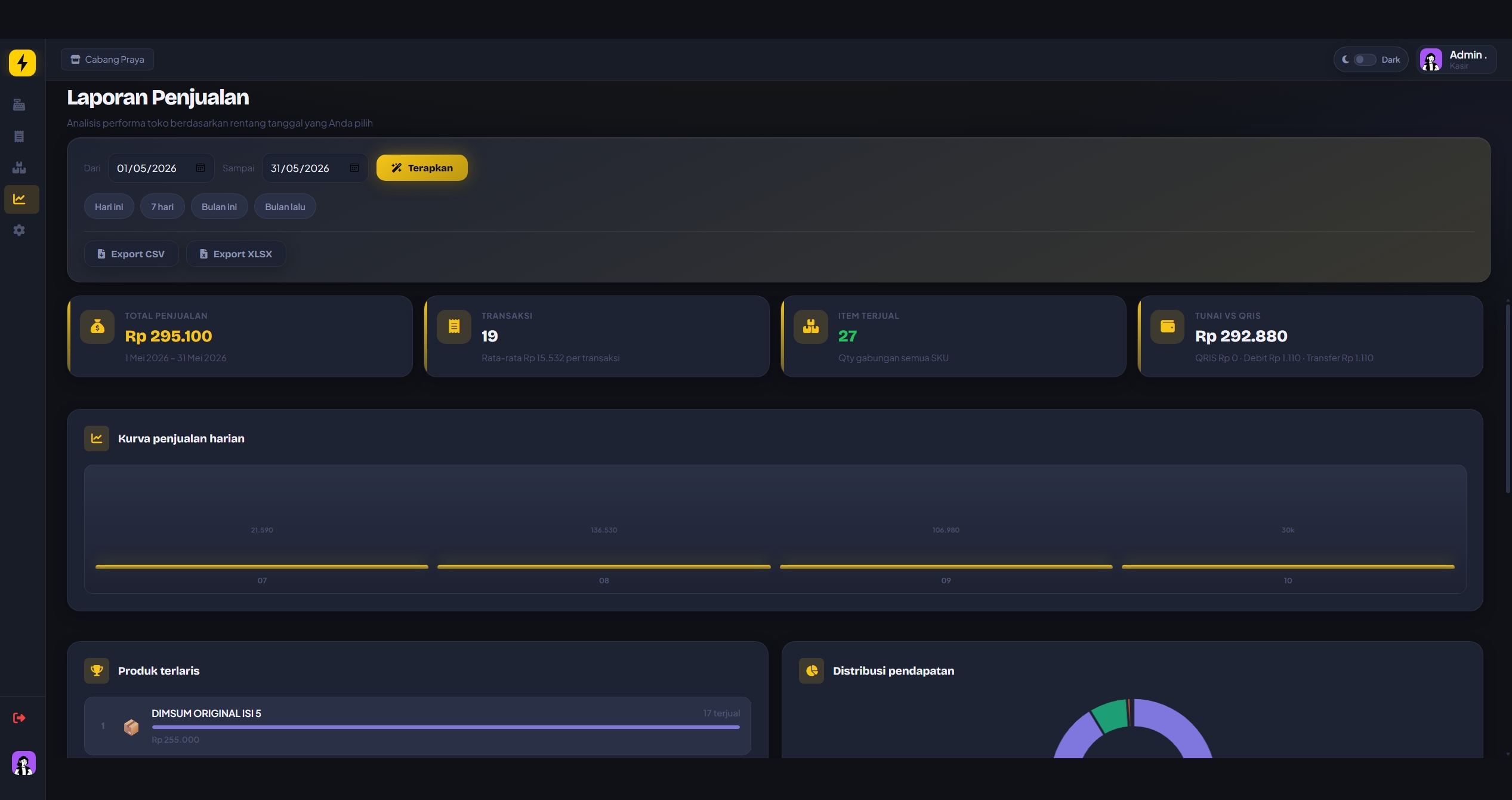Click the boxes icon on Item Terjual card
Viewport: 1512px width, 800px height.
(811, 327)
